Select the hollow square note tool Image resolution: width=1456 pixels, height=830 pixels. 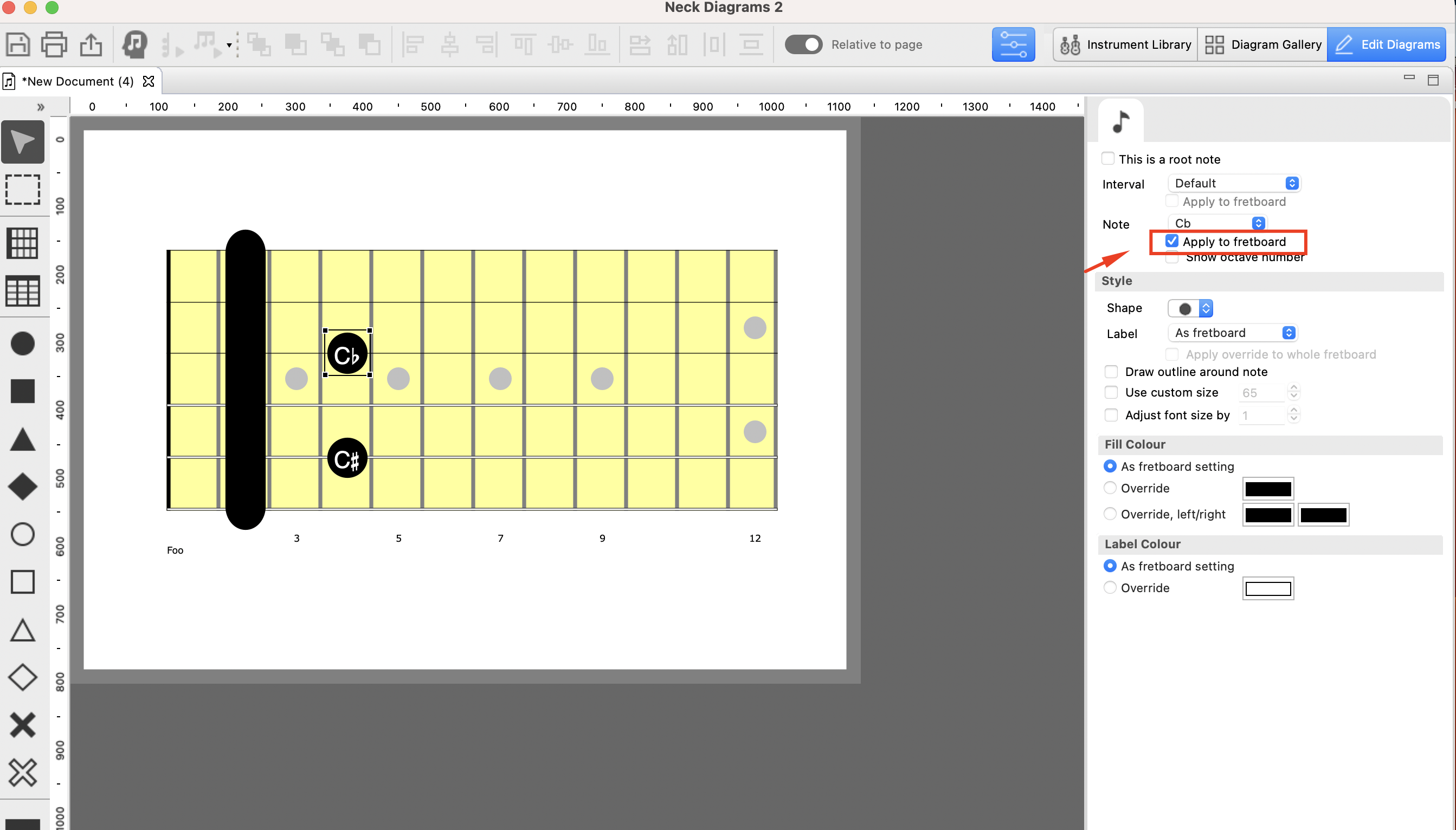pos(23,582)
